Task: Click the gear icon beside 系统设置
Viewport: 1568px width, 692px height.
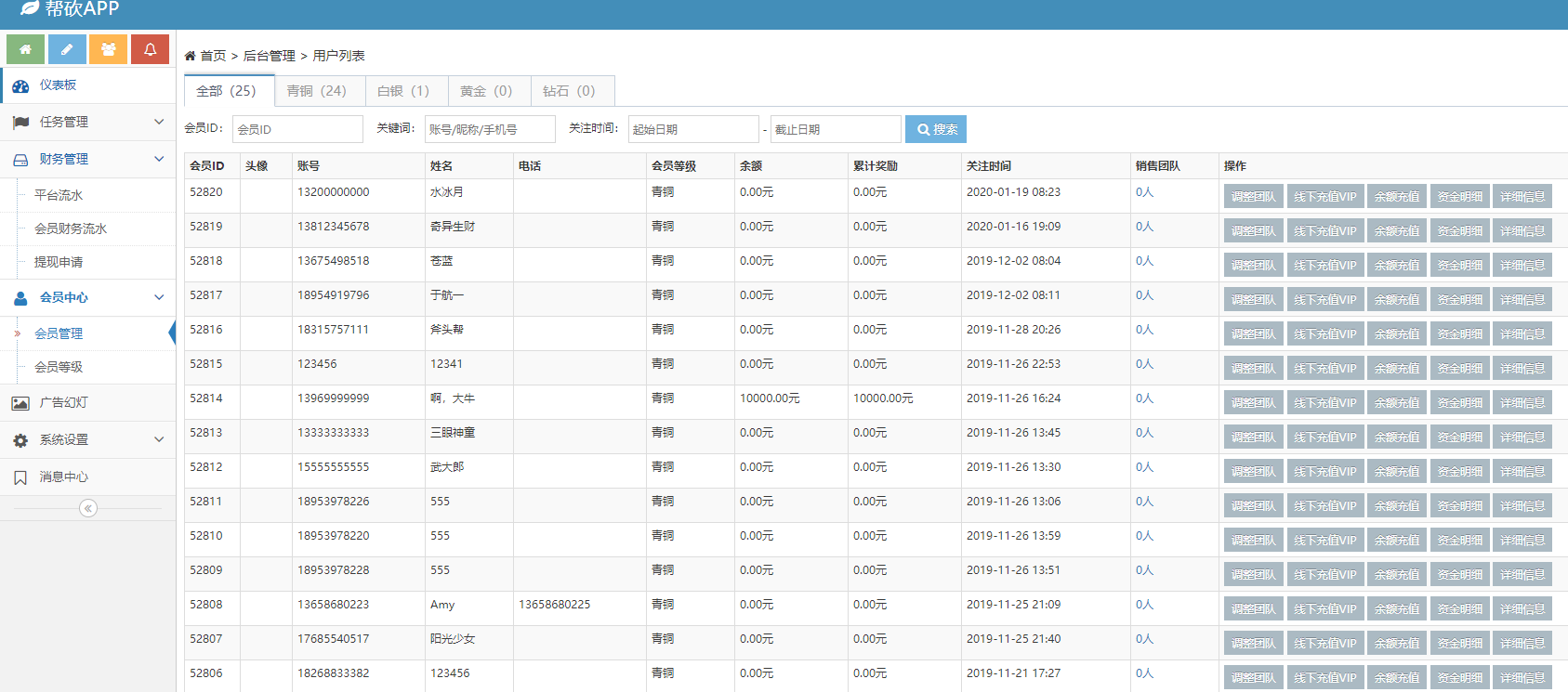Action: [x=20, y=440]
